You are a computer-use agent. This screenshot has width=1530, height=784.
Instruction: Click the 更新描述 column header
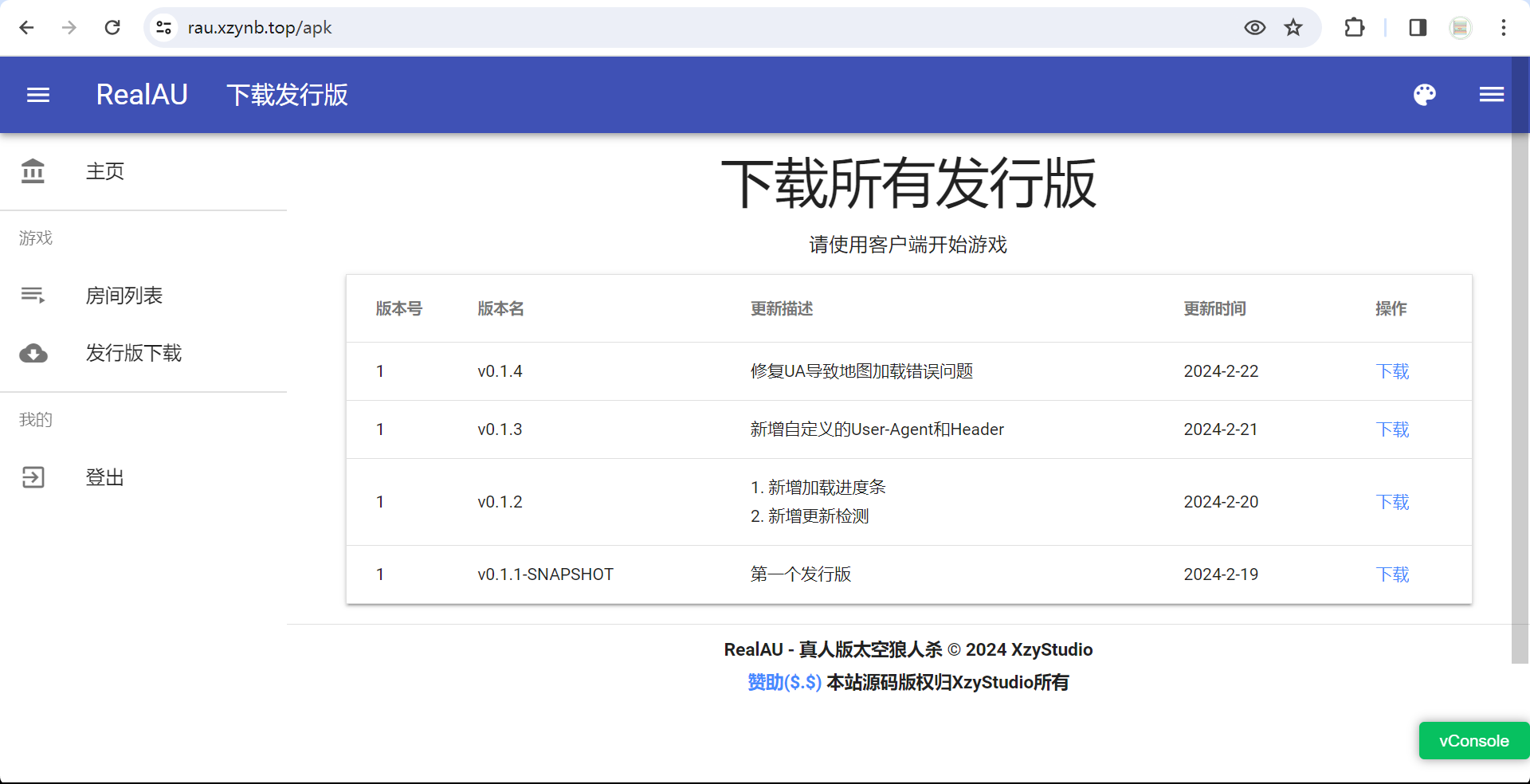[782, 308]
